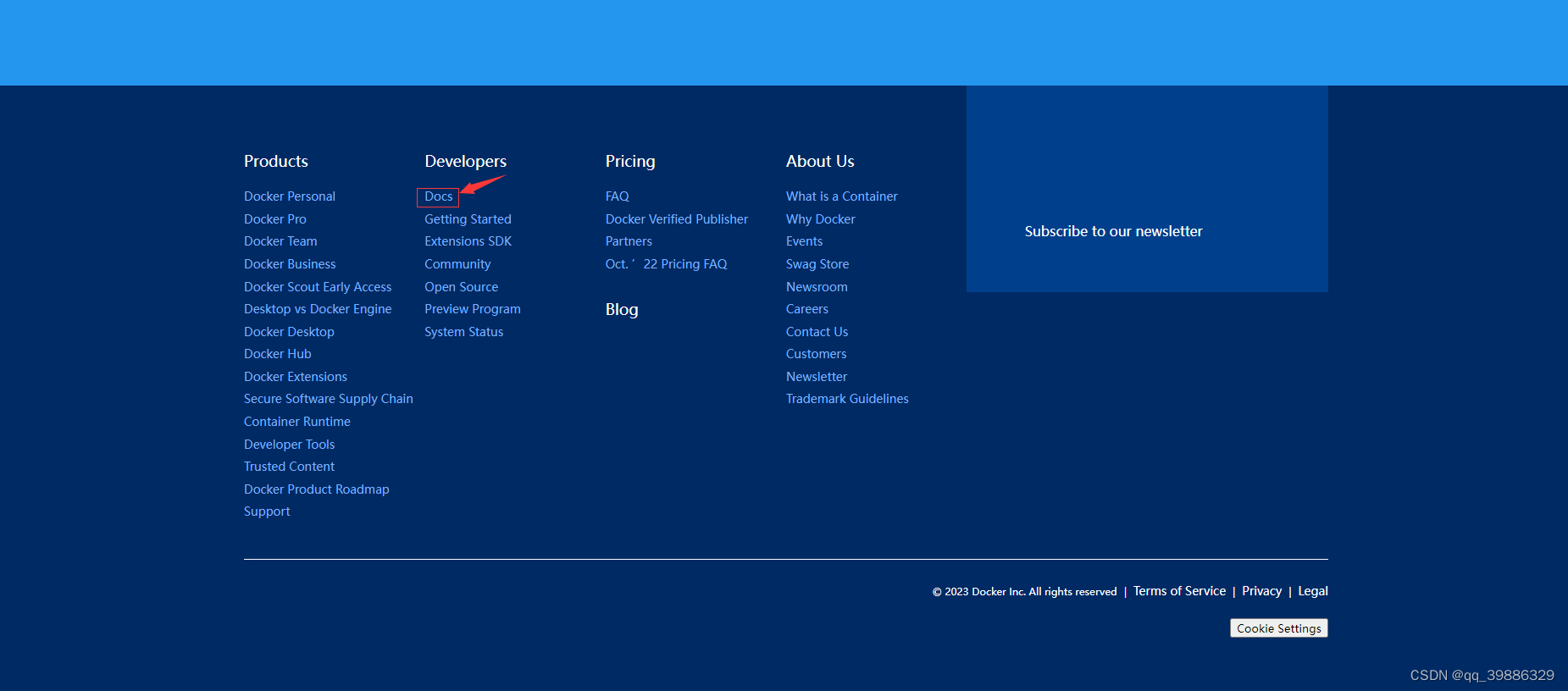Open Oct. '22 Pricing FAQ
The width and height of the screenshot is (1568, 691).
pos(667,264)
